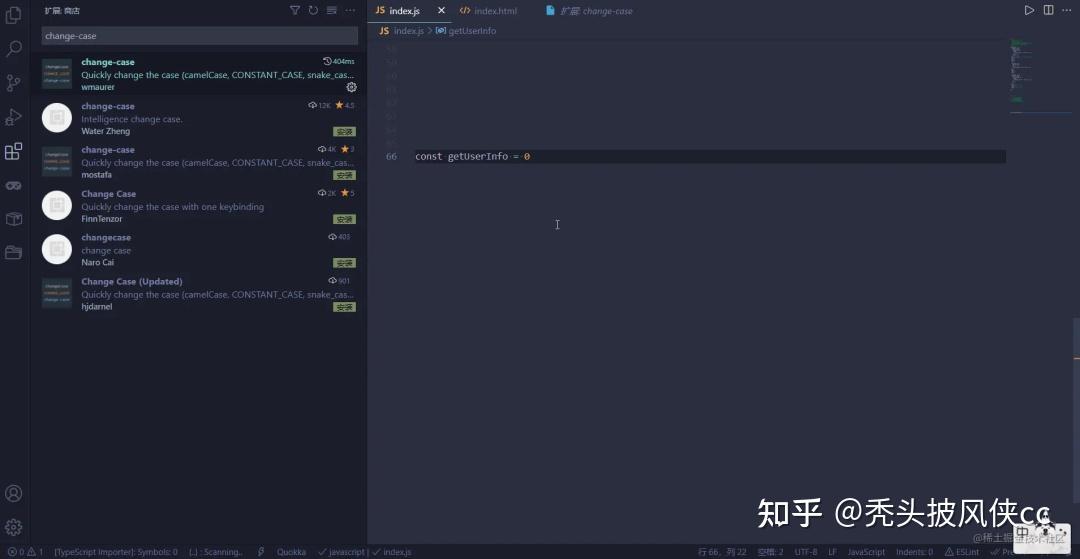Image resolution: width=1080 pixels, height=559 pixels.
Task: Click the clear search results icon
Action: (332, 10)
